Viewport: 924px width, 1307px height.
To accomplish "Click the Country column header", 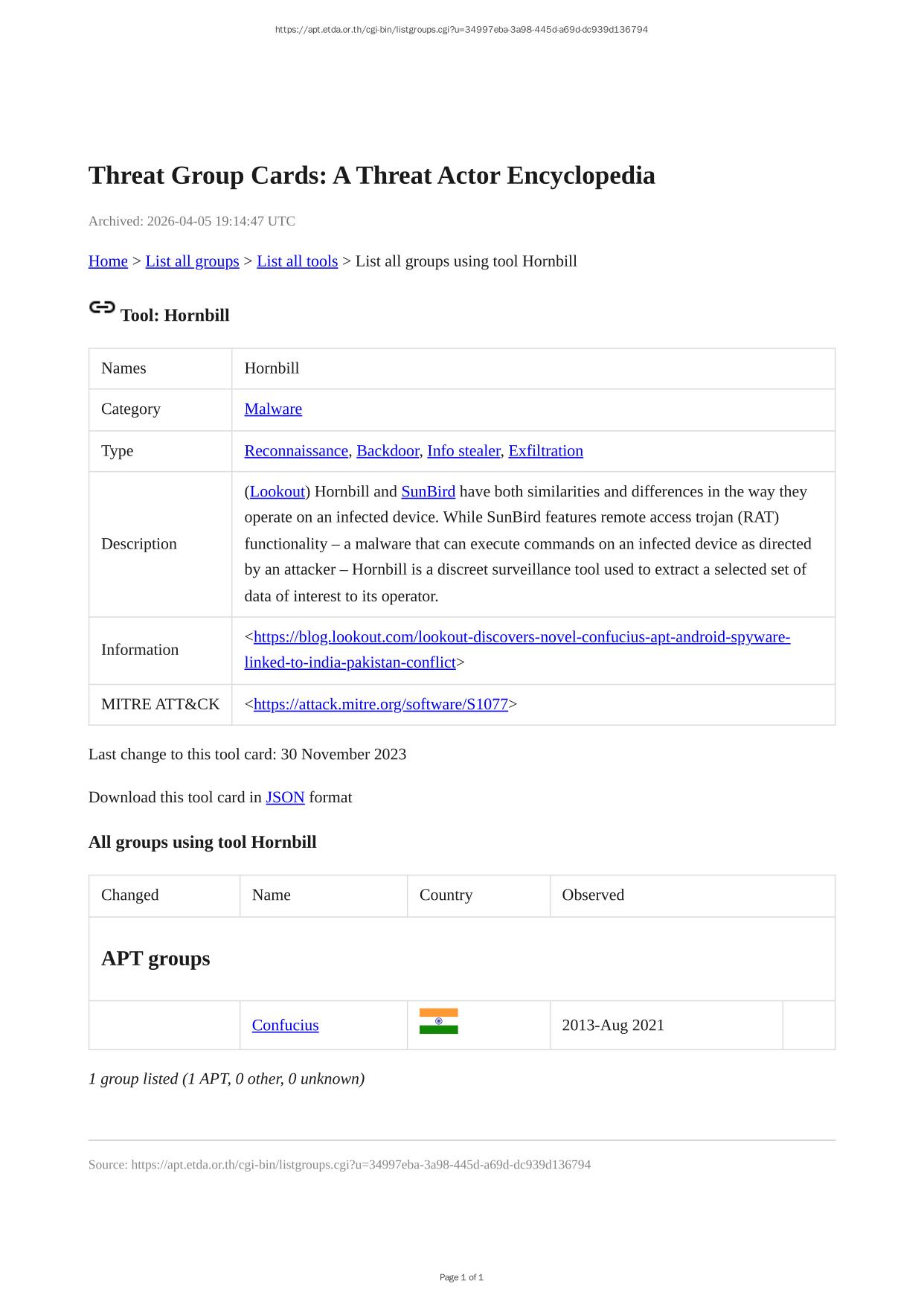I will point(446,895).
